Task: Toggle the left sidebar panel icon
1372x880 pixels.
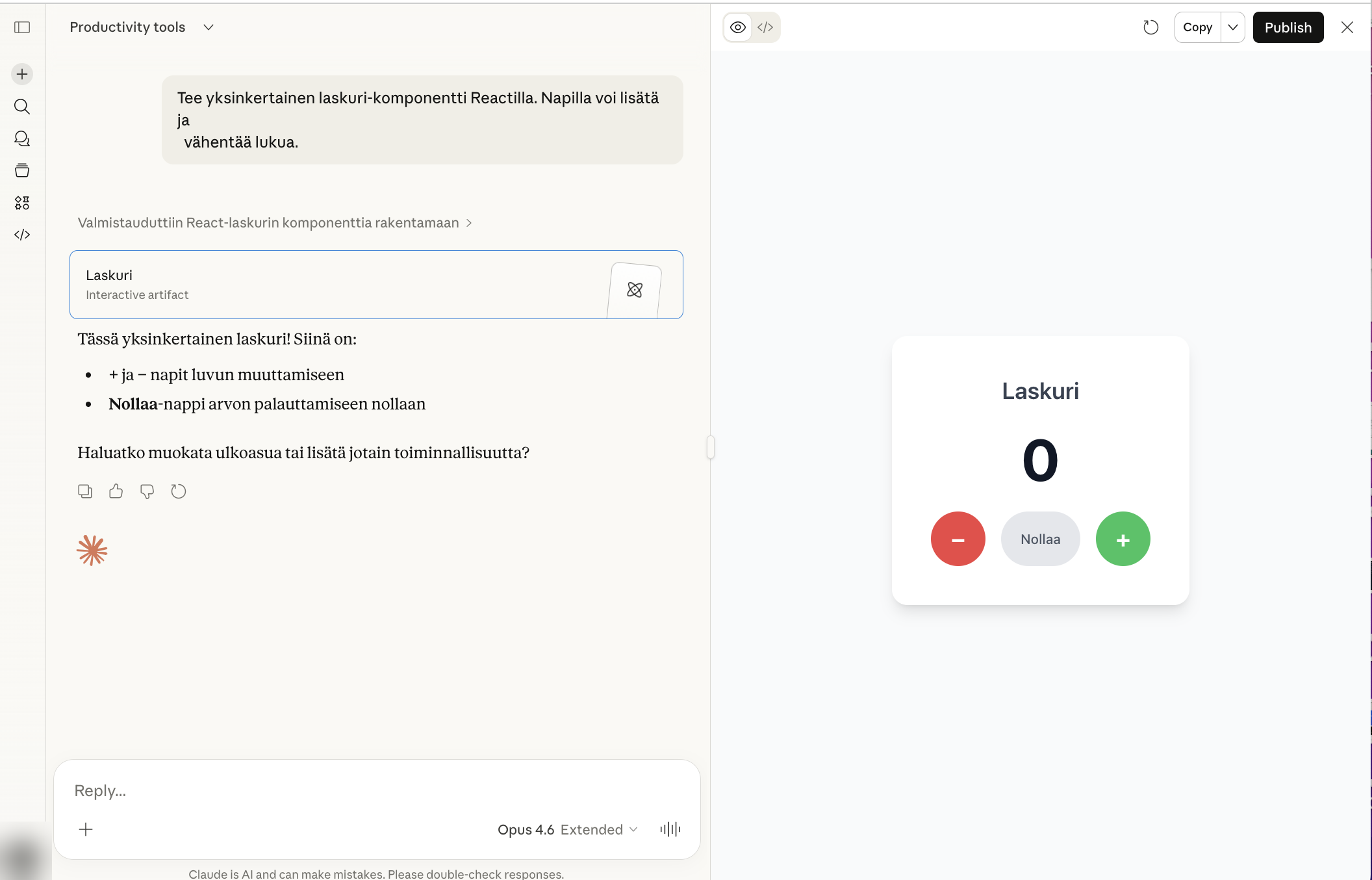Action: point(22,27)
